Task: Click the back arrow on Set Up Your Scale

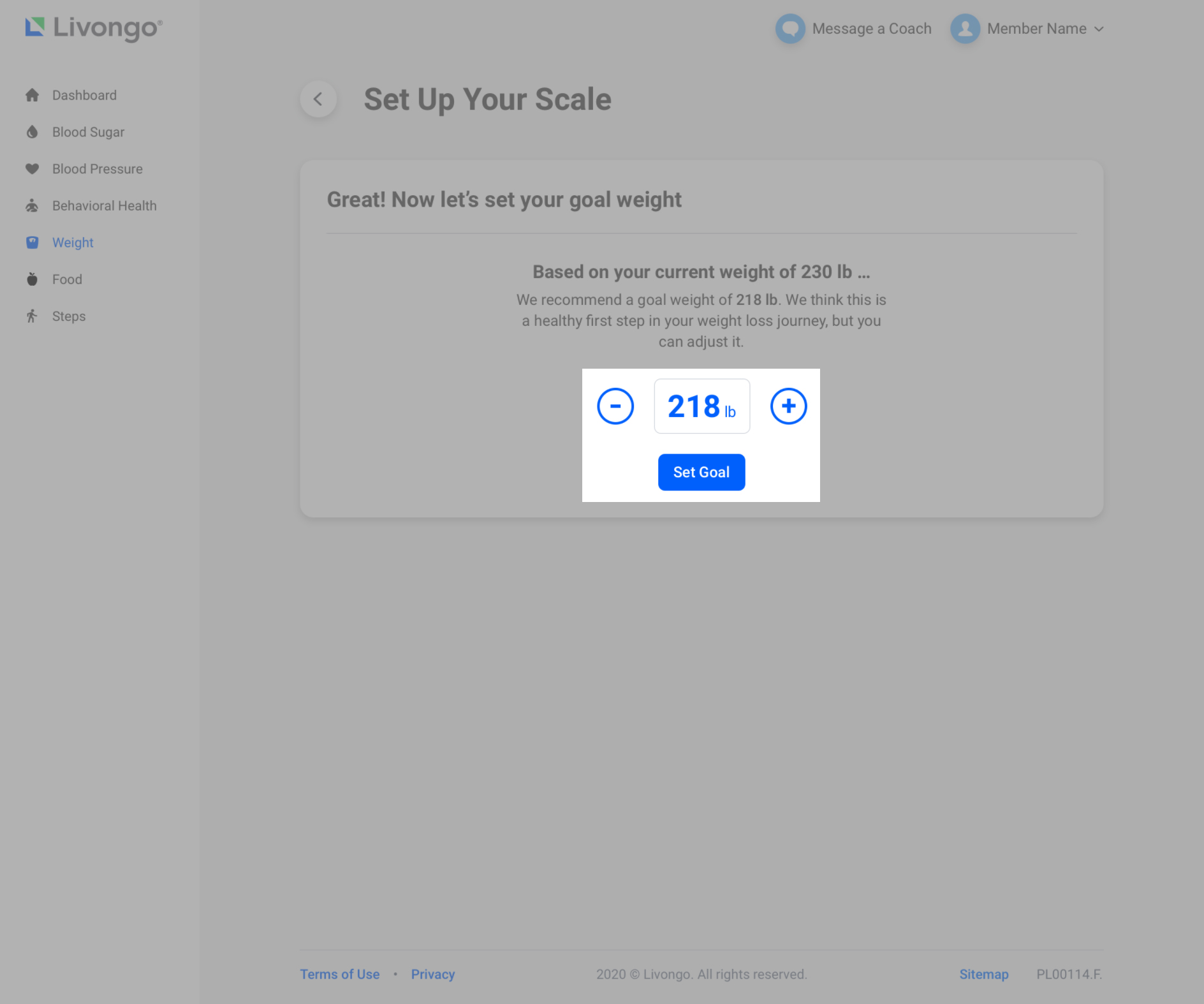Action: [x=318, y=99]
